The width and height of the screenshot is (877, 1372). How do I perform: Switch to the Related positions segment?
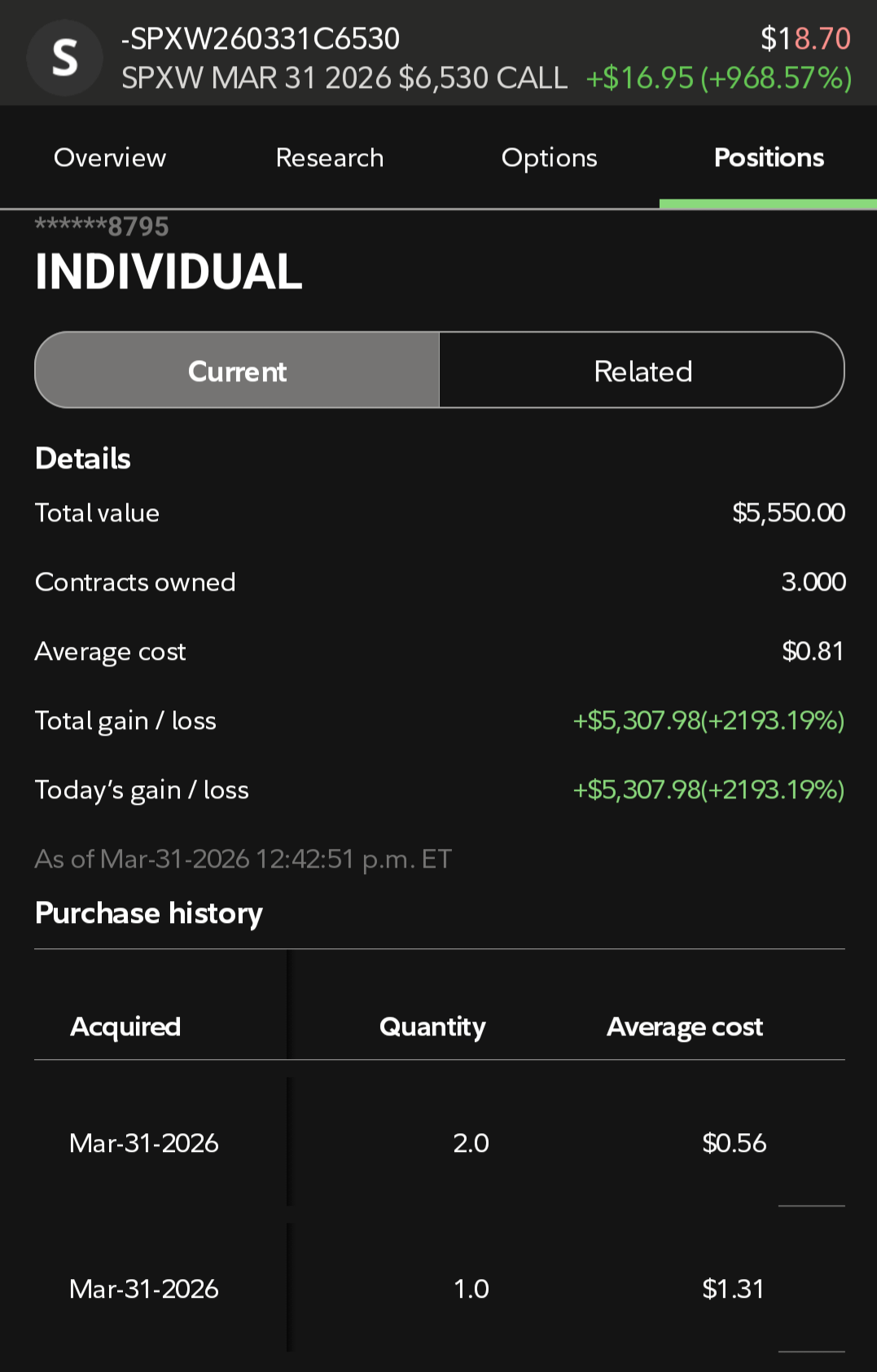[642, 371]
